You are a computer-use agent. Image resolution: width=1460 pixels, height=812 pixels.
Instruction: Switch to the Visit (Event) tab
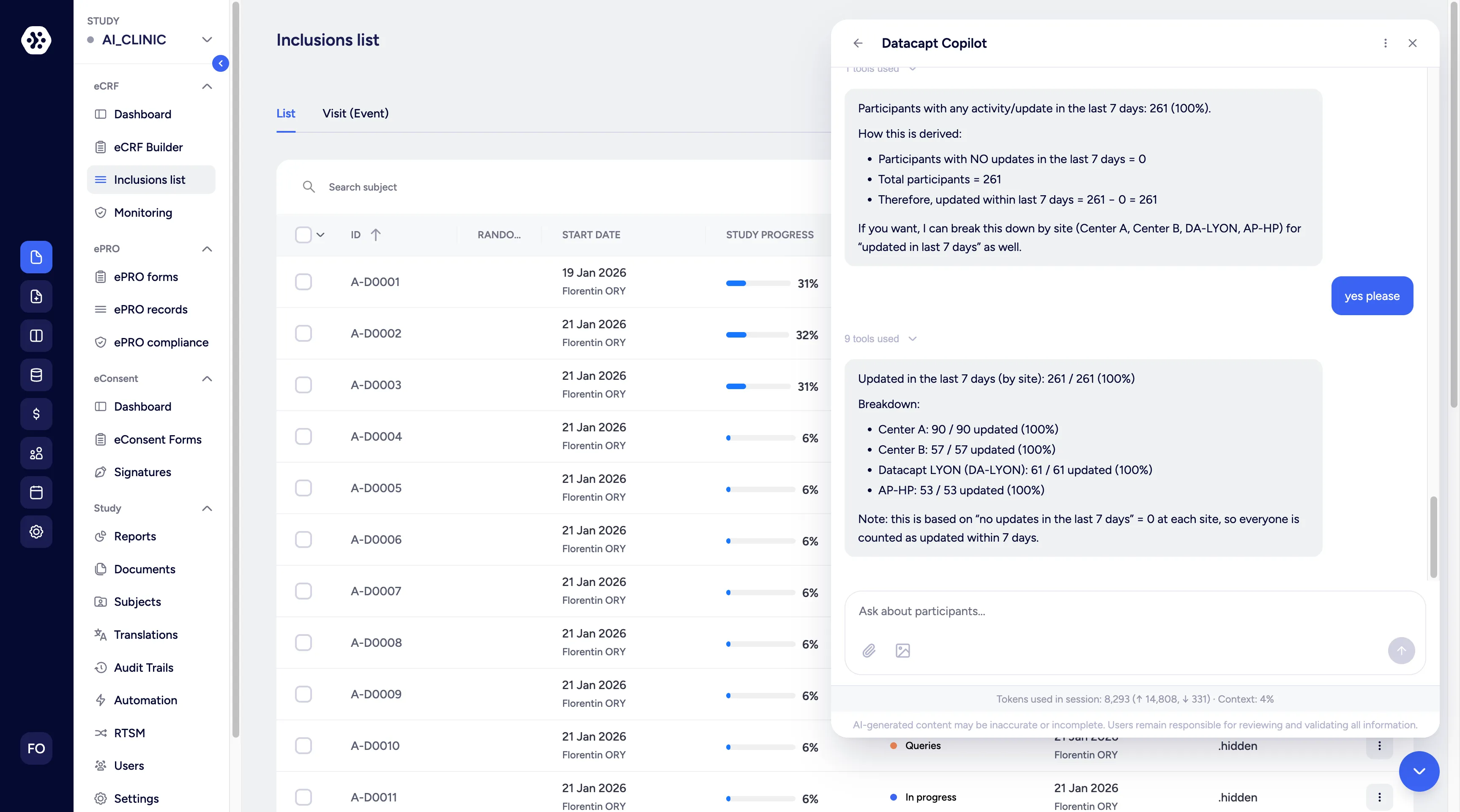[355, 113]
